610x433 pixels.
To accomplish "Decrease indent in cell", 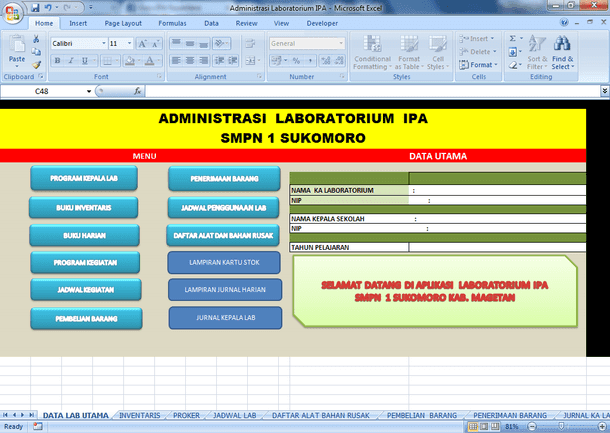I will click(220, 61).
